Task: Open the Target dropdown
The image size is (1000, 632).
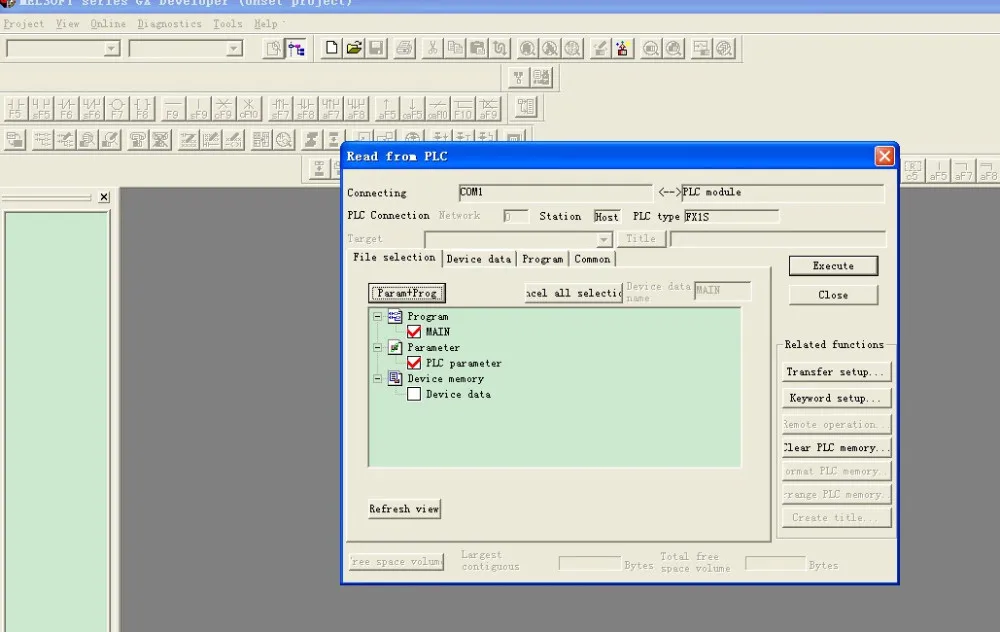Action: 603,240
